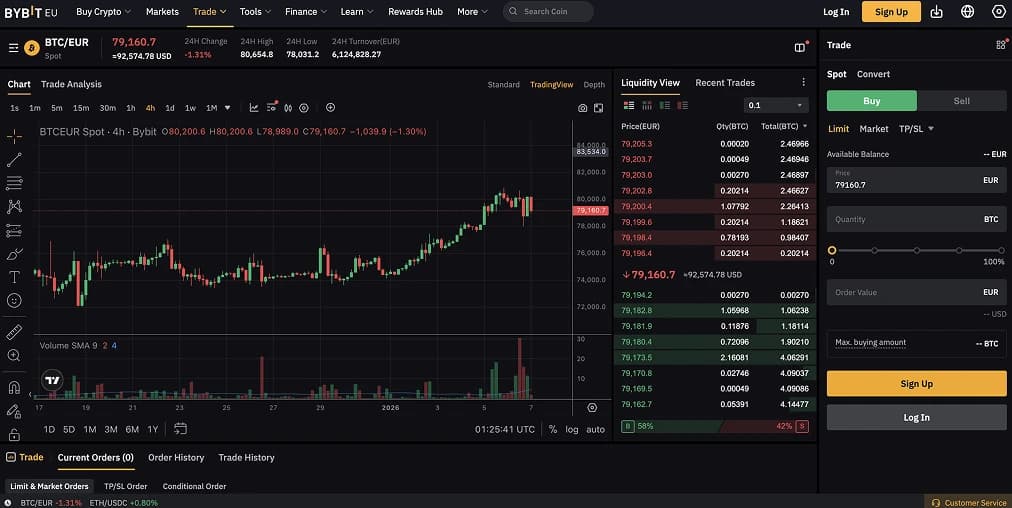
Task: Open the 0.1 price grouping dropdown
Action: click(775, 105)
